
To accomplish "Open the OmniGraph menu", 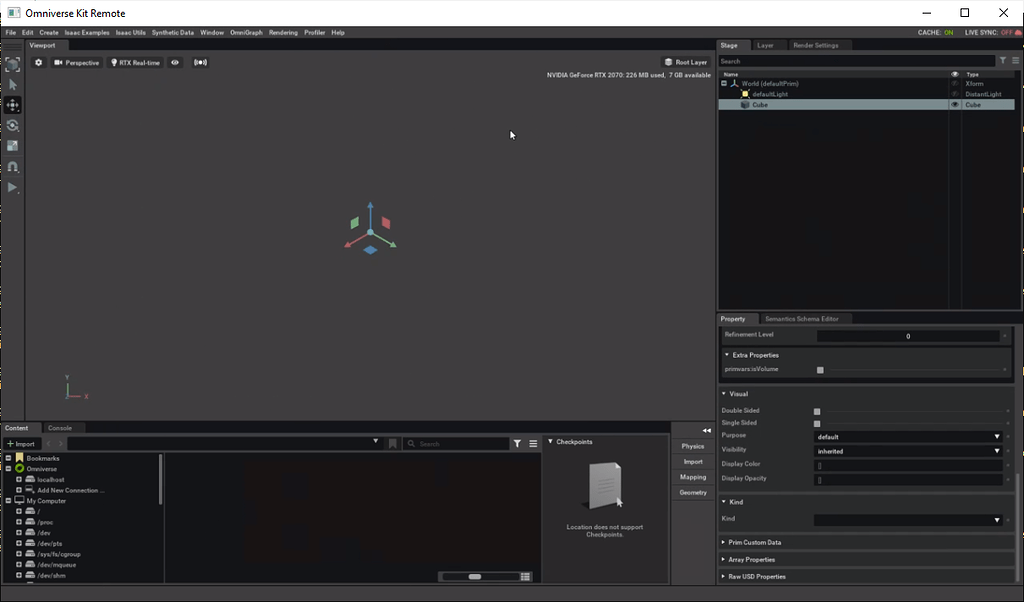I will [x=246, y=33].
